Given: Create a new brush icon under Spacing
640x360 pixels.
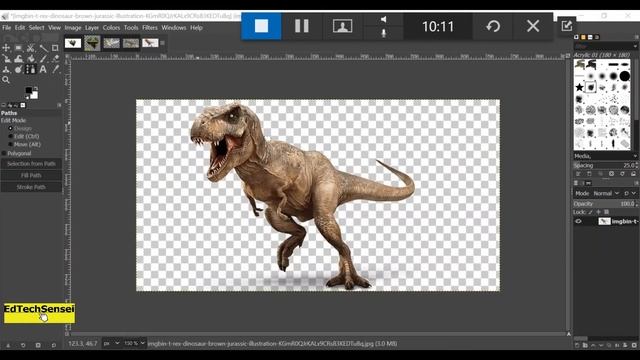Looking at the screenshot, I should tap(589, 174).
